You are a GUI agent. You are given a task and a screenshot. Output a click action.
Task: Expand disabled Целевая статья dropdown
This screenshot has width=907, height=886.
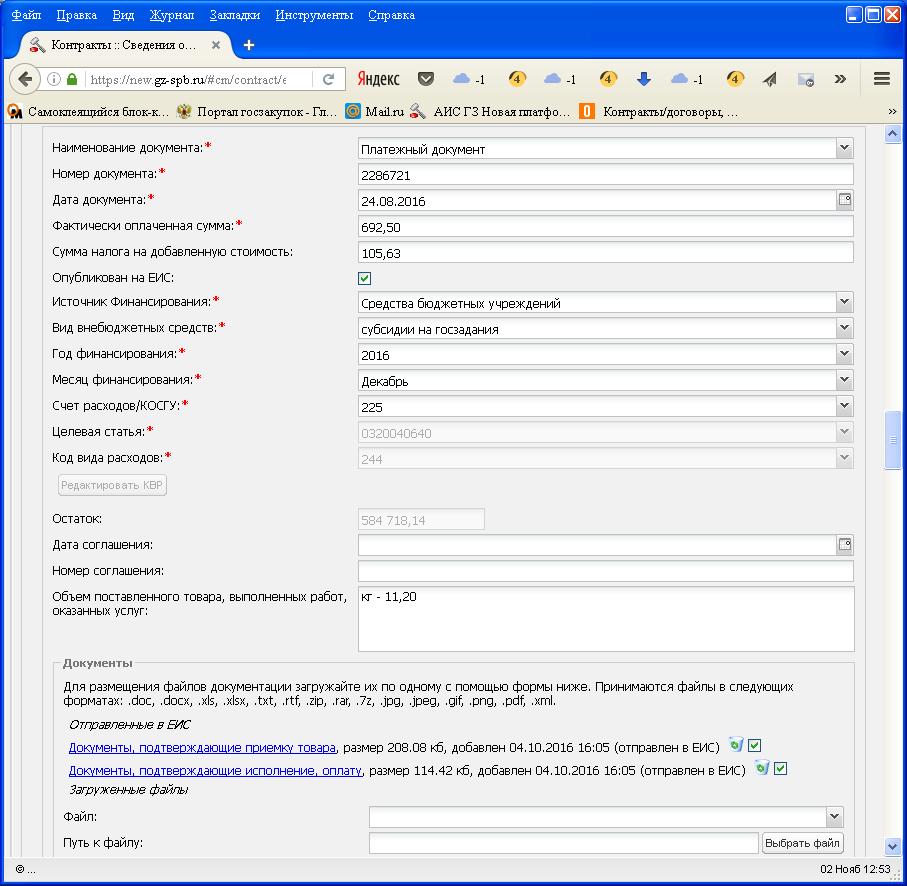(845, 432)
